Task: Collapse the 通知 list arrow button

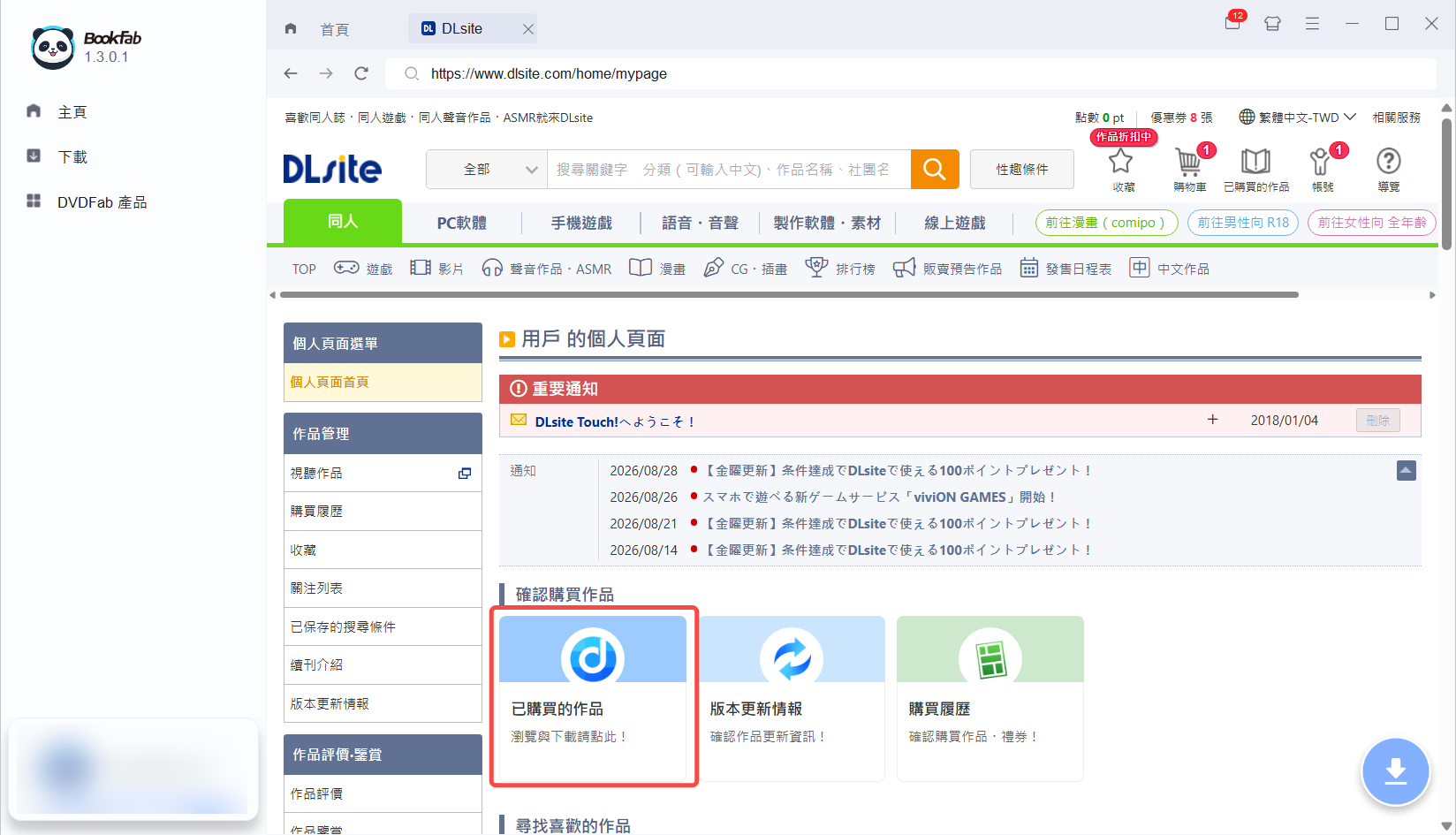Action: [x=1407, y=470]
